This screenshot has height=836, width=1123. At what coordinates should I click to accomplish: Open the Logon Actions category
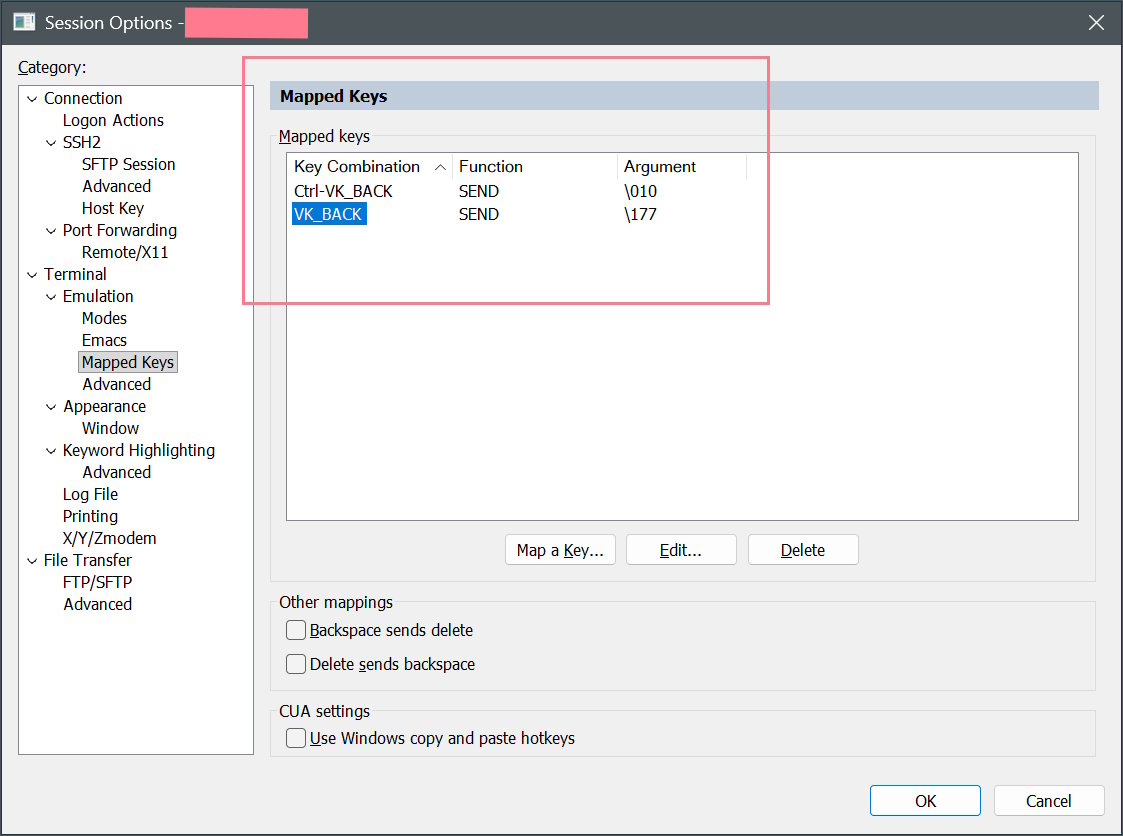coord(113,120)
